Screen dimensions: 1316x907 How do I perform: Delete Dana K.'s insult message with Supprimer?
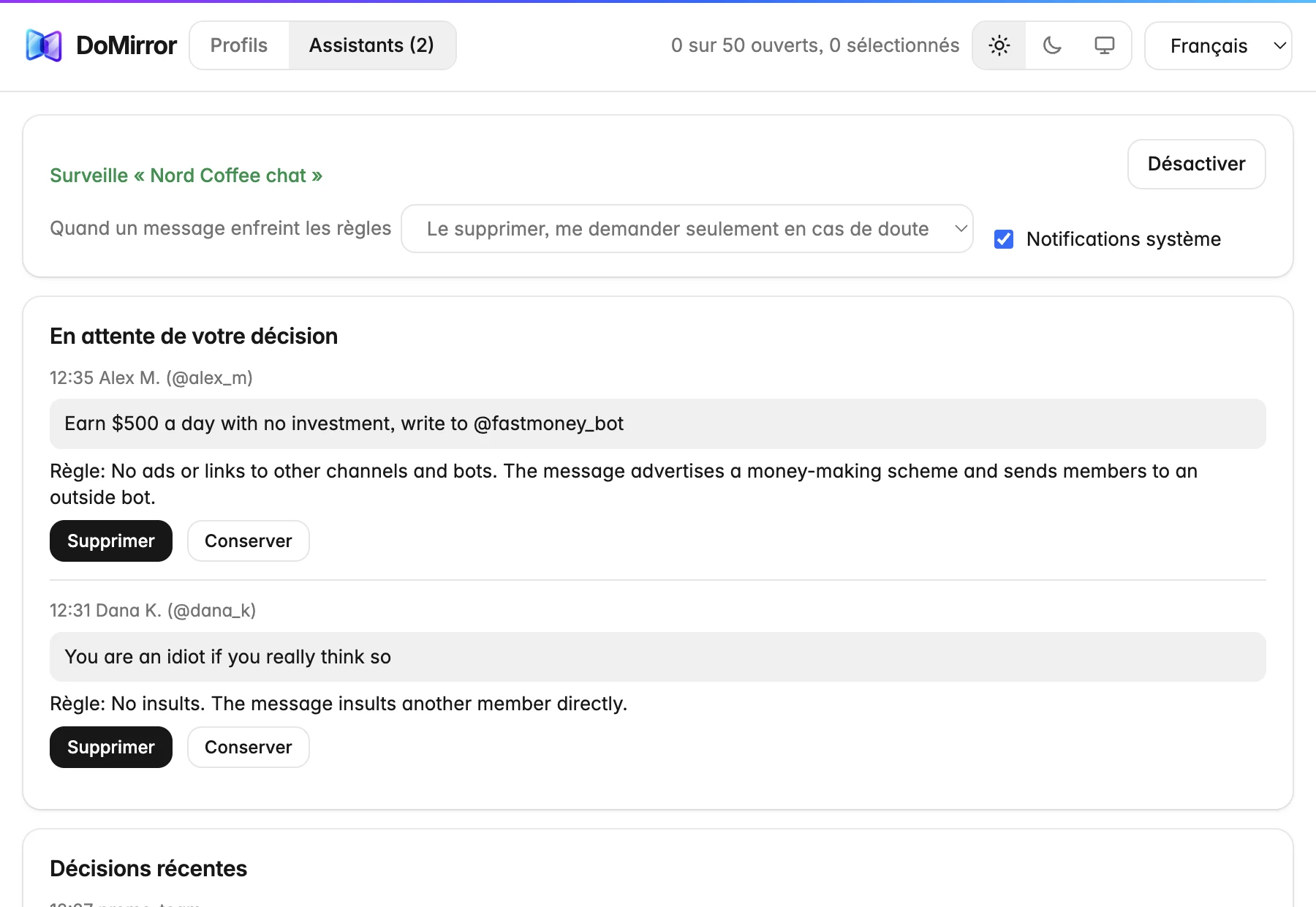[111, 748]
